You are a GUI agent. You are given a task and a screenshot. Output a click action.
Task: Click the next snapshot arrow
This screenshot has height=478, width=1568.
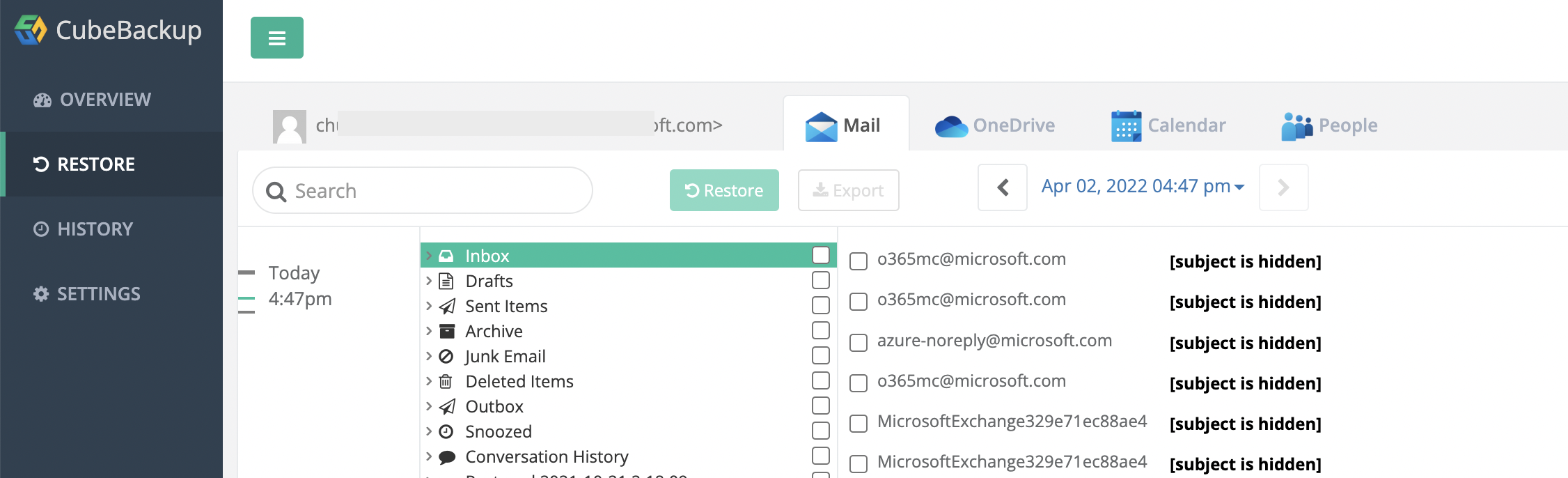pyautogui.click(x=1283, y=187)
